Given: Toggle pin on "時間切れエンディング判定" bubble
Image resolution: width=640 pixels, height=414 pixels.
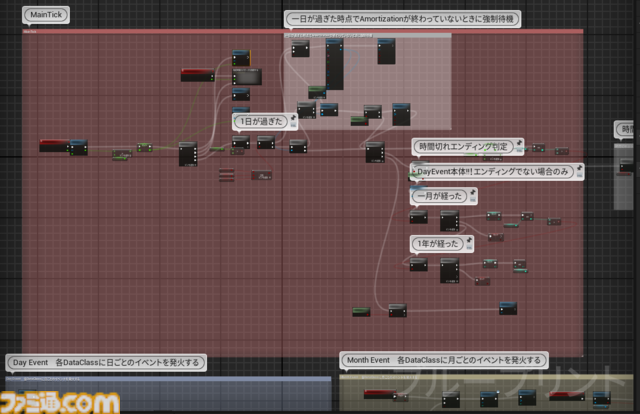Looking at the screenshot, I should click(521, 143).
